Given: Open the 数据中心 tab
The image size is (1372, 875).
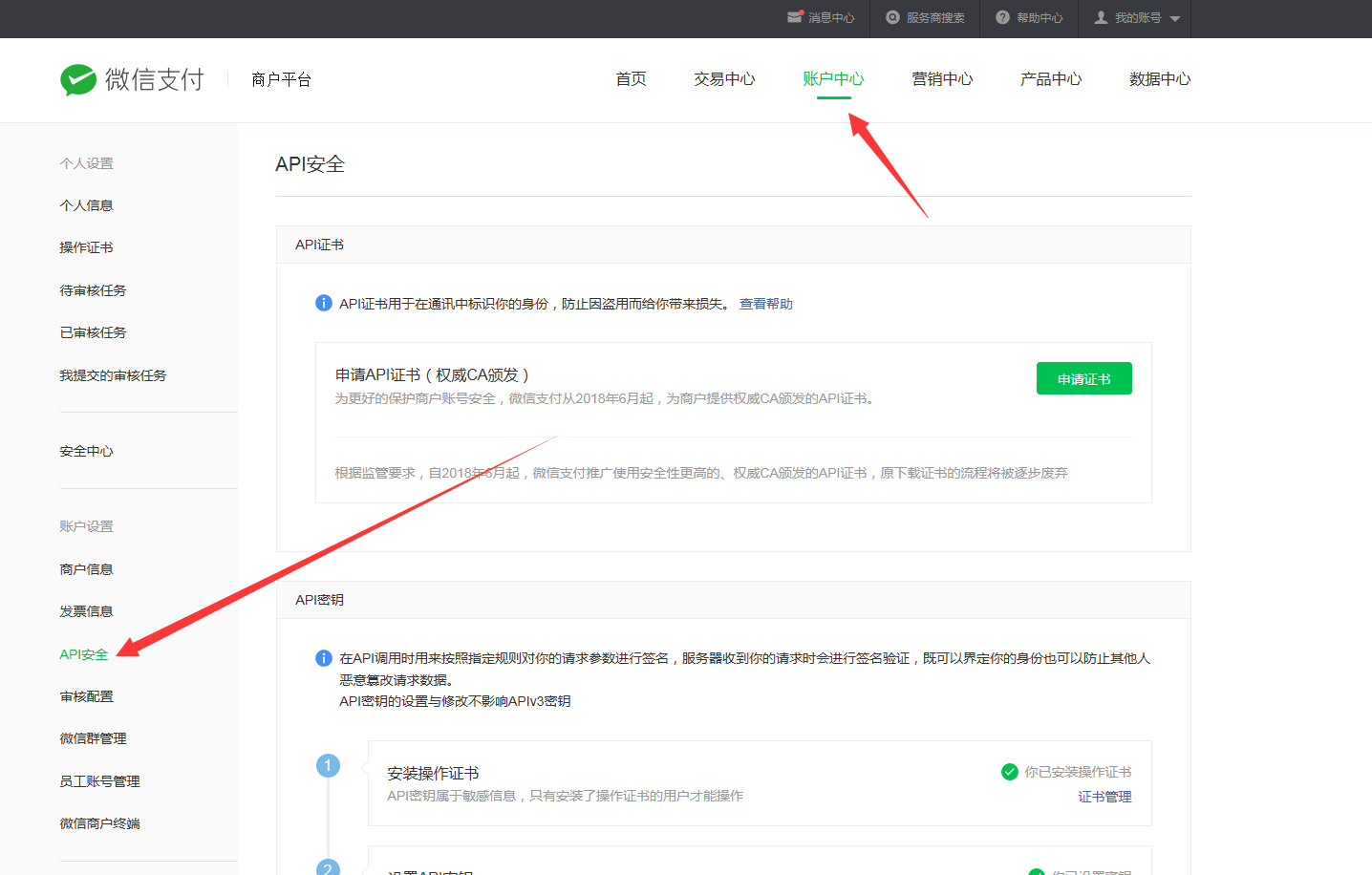Looking at the screenshot, I should point(1160,79).
